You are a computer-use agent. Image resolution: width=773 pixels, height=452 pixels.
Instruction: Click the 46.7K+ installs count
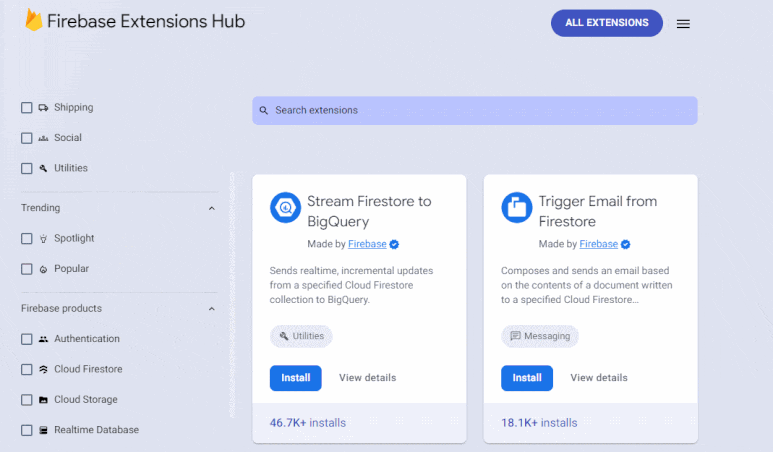(308, 423)
